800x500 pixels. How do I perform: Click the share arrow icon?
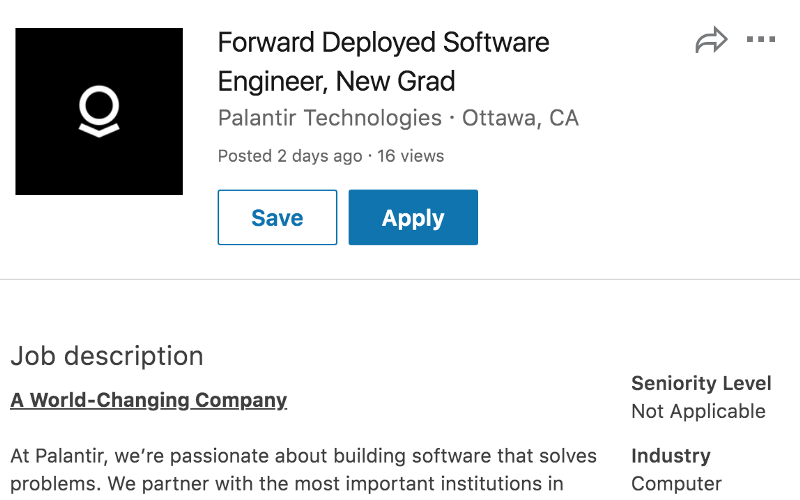click(711, 41)
